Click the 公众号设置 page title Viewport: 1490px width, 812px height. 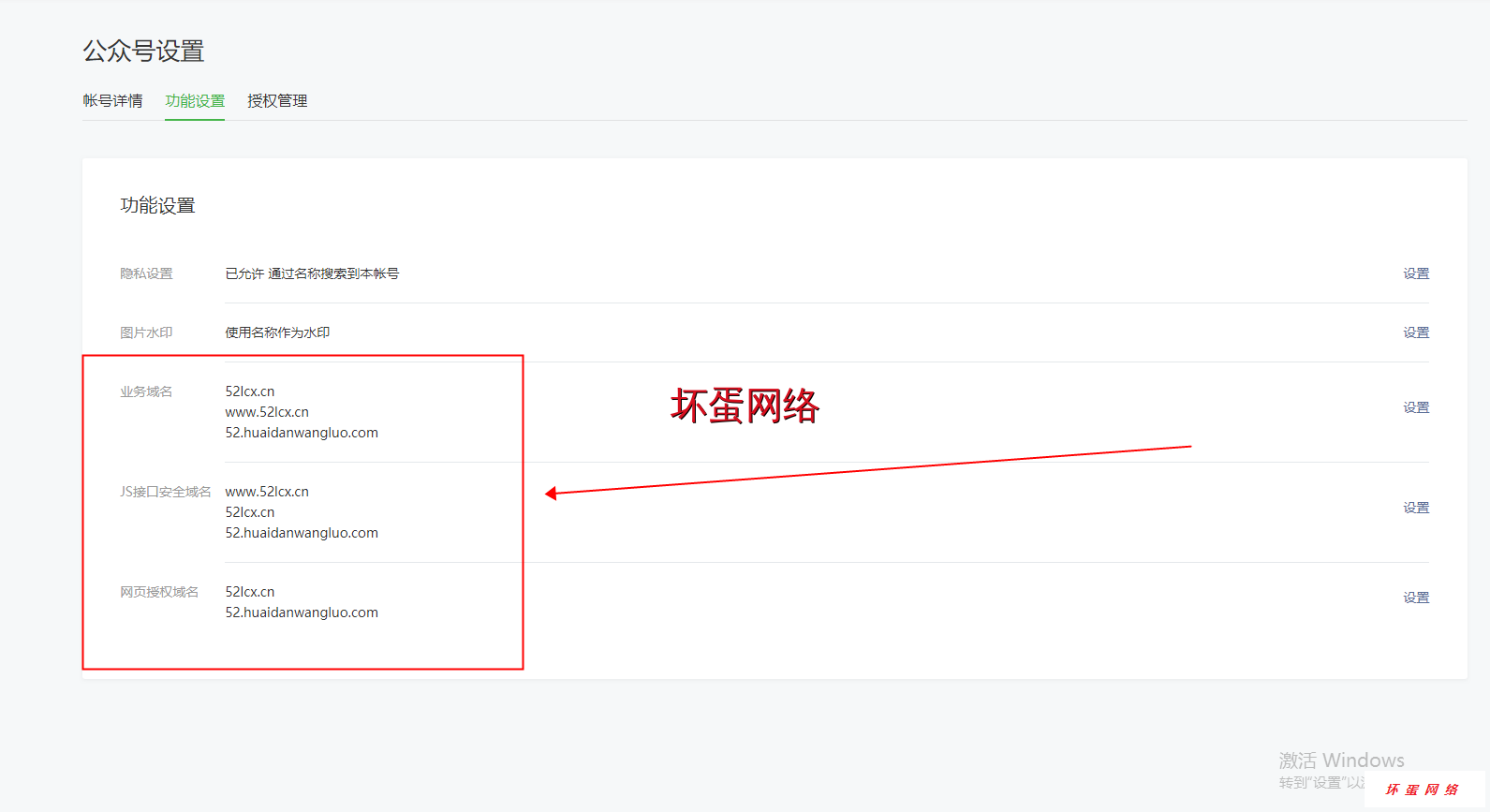click(x=143, y=51)
